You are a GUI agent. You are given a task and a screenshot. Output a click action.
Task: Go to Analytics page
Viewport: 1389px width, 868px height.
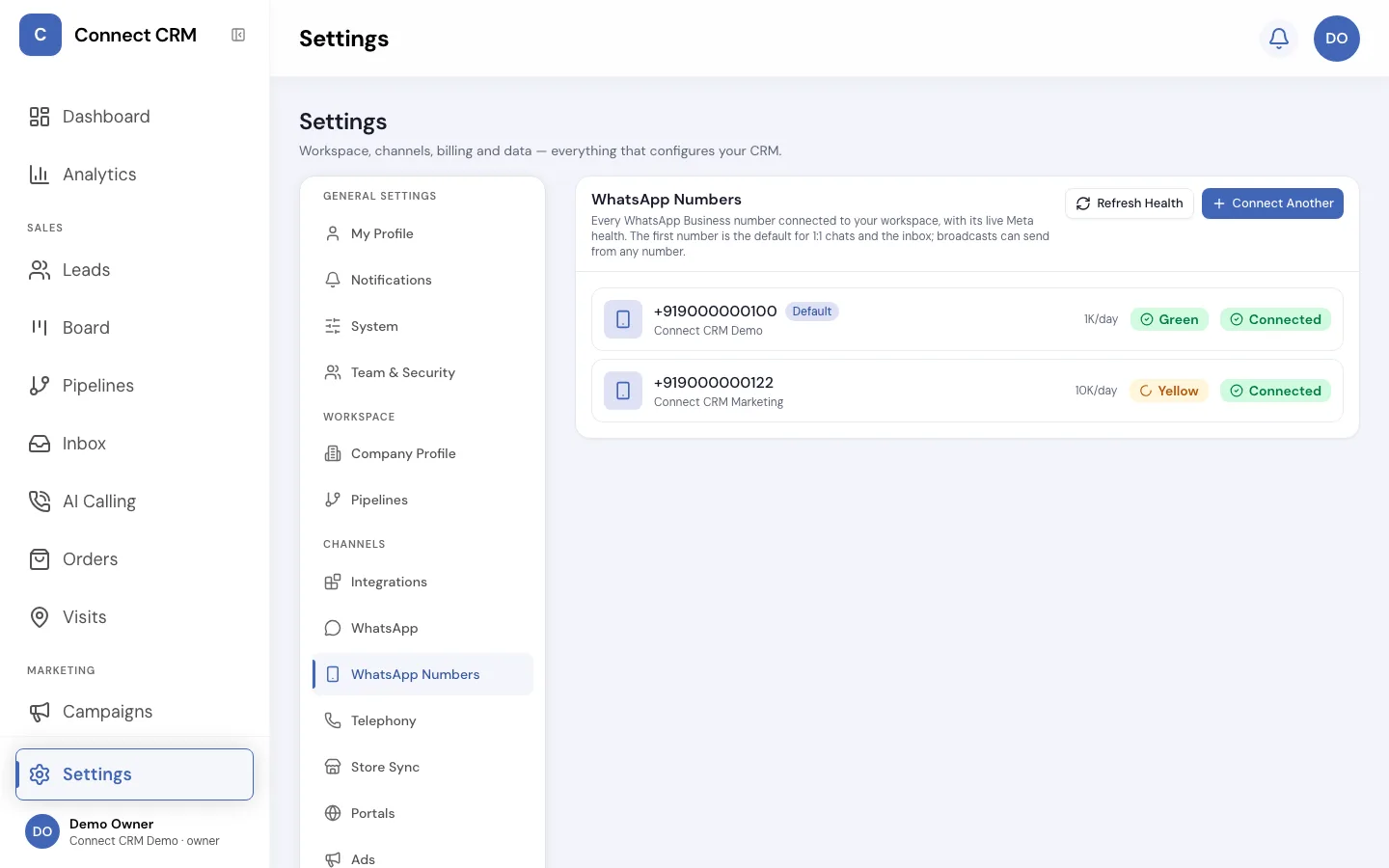point(135,175)
